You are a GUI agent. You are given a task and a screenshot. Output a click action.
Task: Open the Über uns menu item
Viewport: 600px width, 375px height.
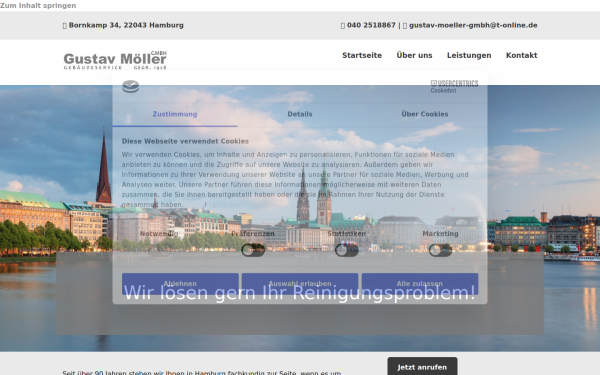click(414, 55)
